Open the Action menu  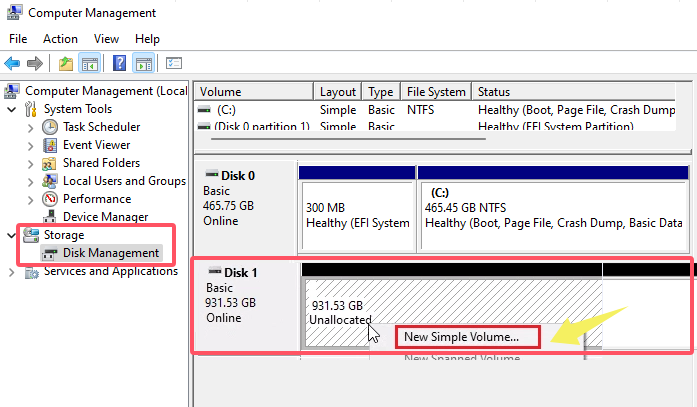(x=60, y=38)
